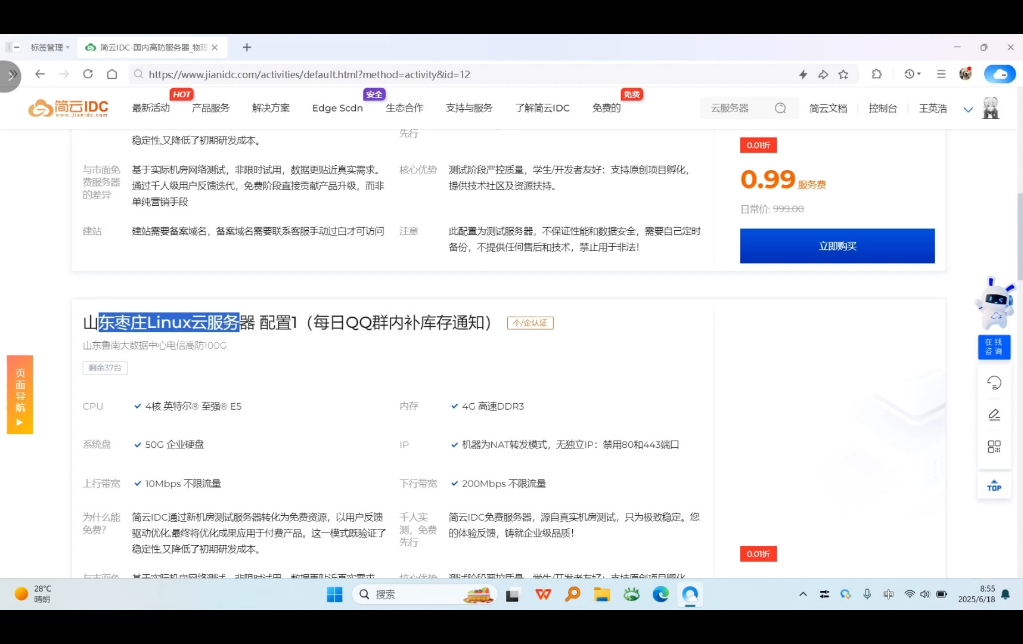Open the browser extensions puzzle icon

tap(877, 74)
